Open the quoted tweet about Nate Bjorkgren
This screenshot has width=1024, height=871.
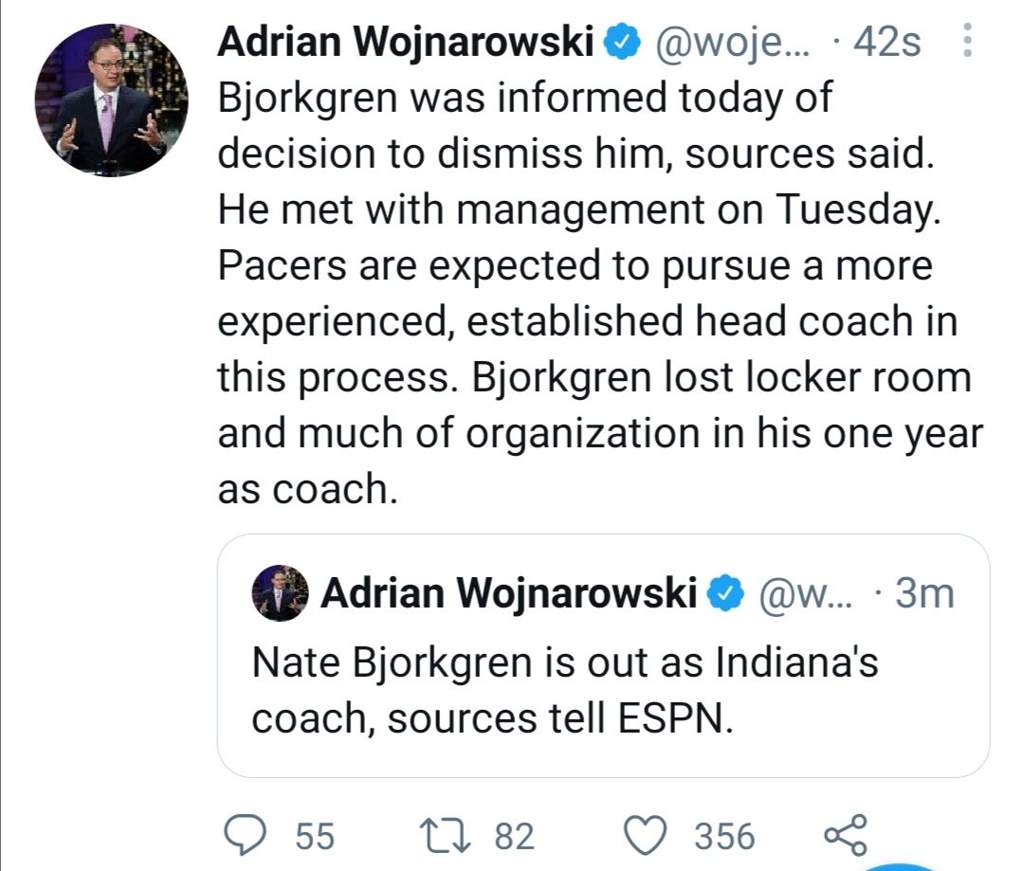pyautogui.click(x=603, y=656)
